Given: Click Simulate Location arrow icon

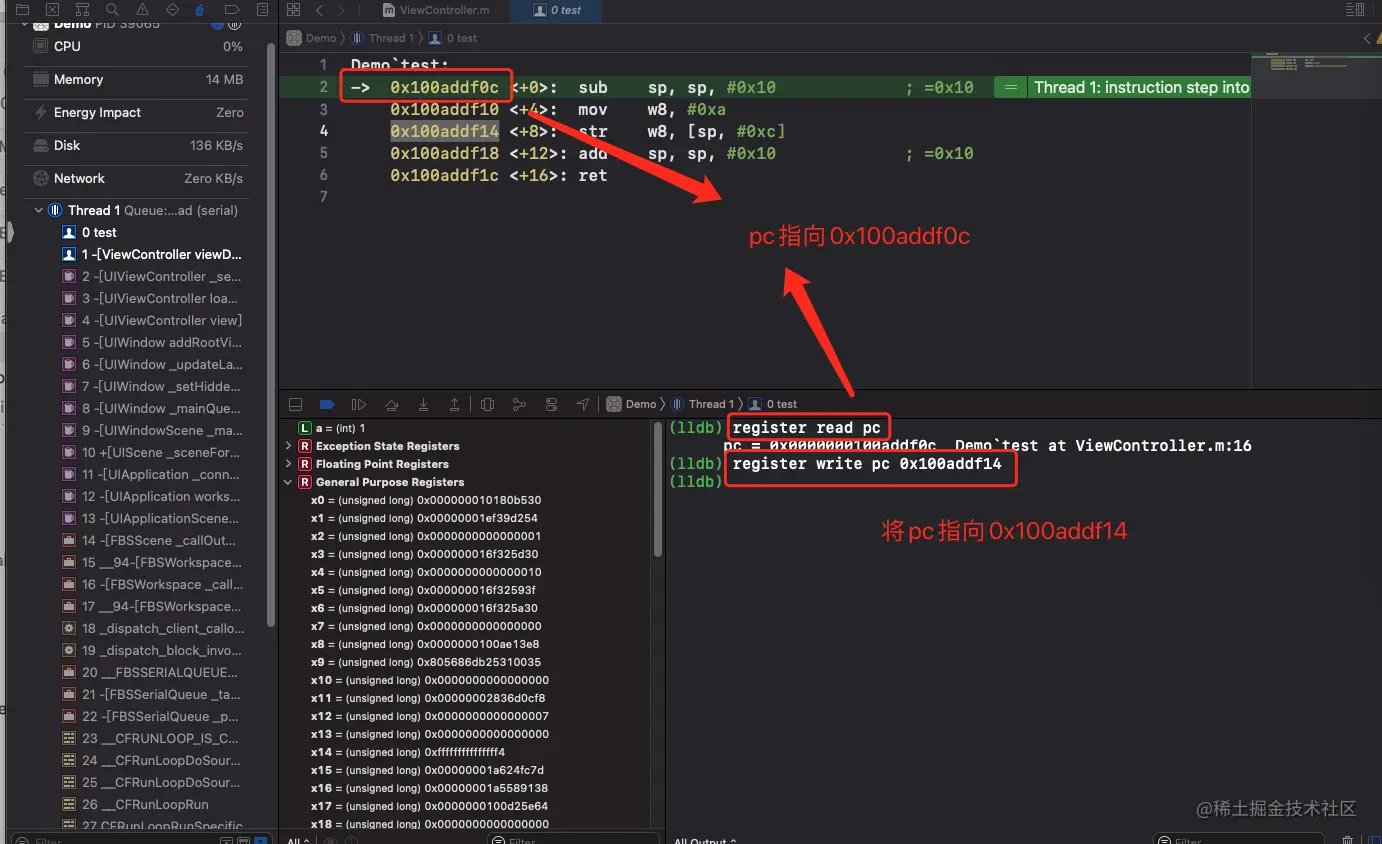Looking at the screenshot, I should (583, 404).
